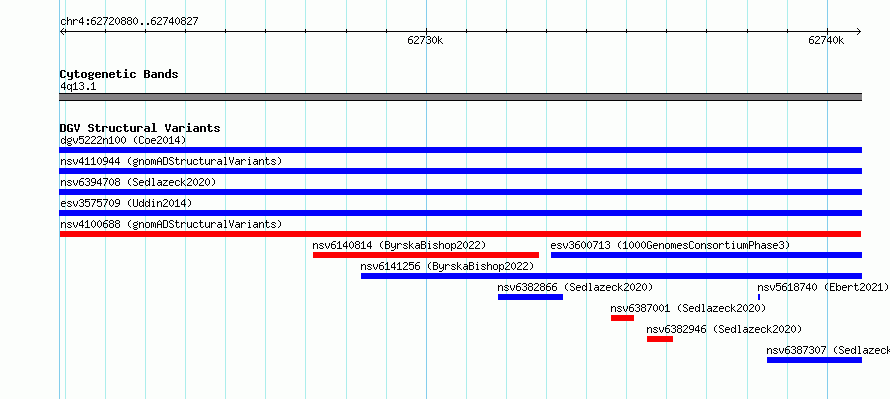Open the esv3600713 (1000GenomesConsortiumPhase3) label
This screenshot has height=399, width=890.
click(670, 245)
